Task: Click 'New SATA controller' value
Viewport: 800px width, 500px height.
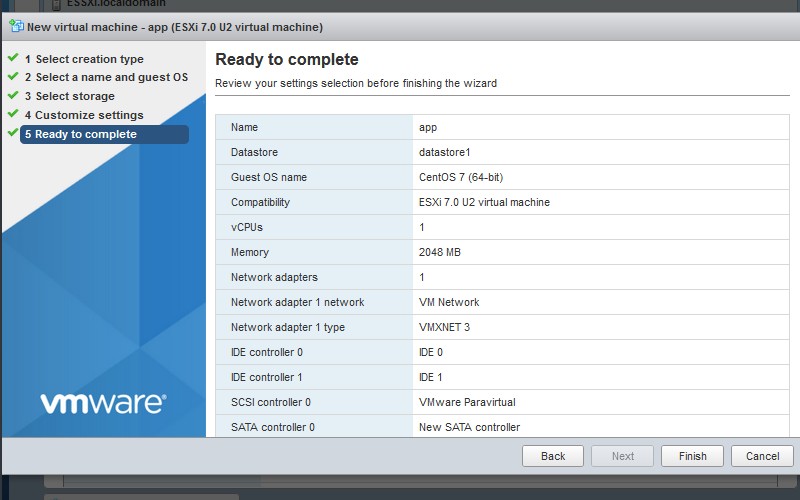Action: point(469,427)
